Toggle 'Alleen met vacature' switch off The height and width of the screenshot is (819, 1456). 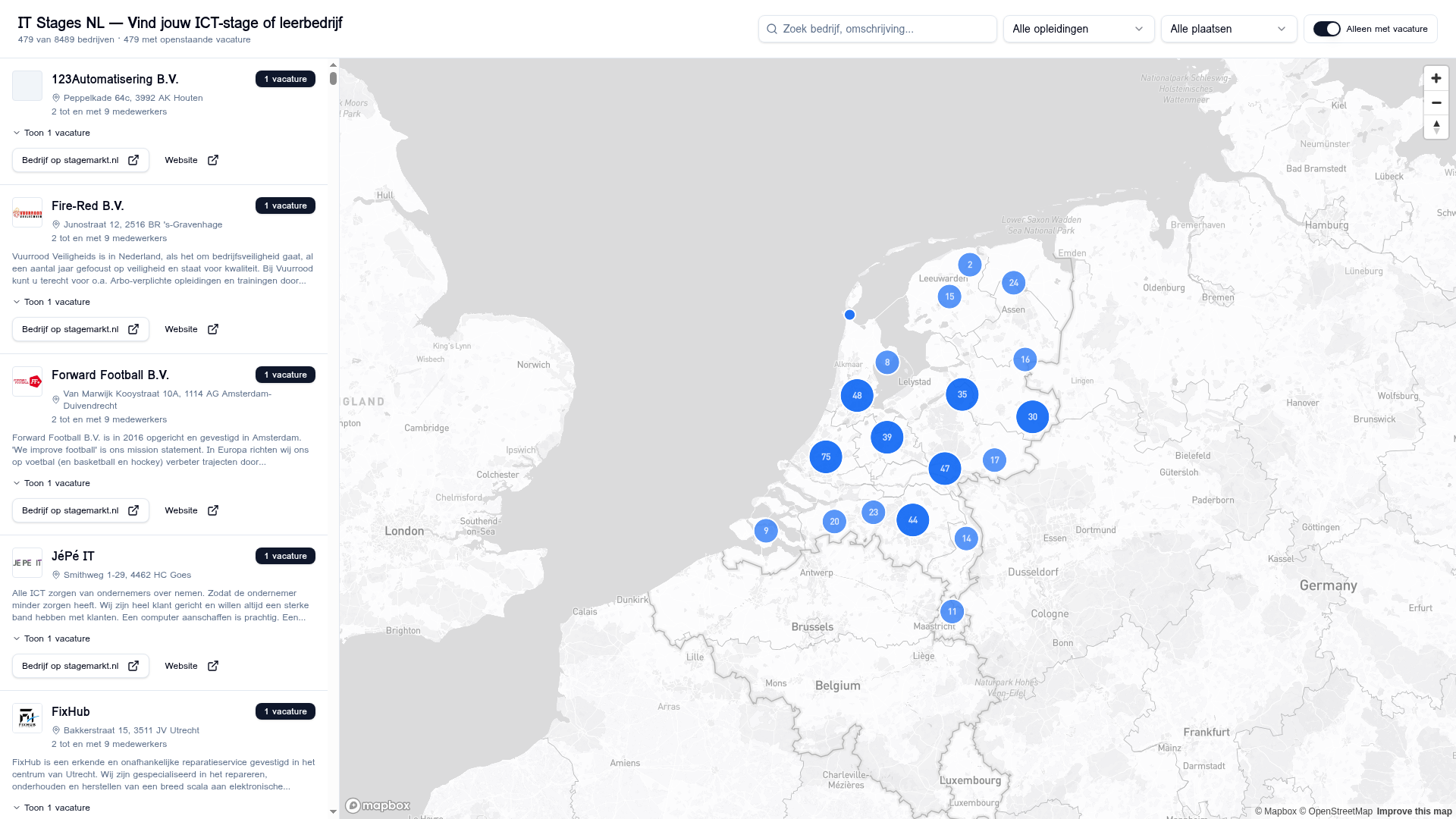point(1326,29)
